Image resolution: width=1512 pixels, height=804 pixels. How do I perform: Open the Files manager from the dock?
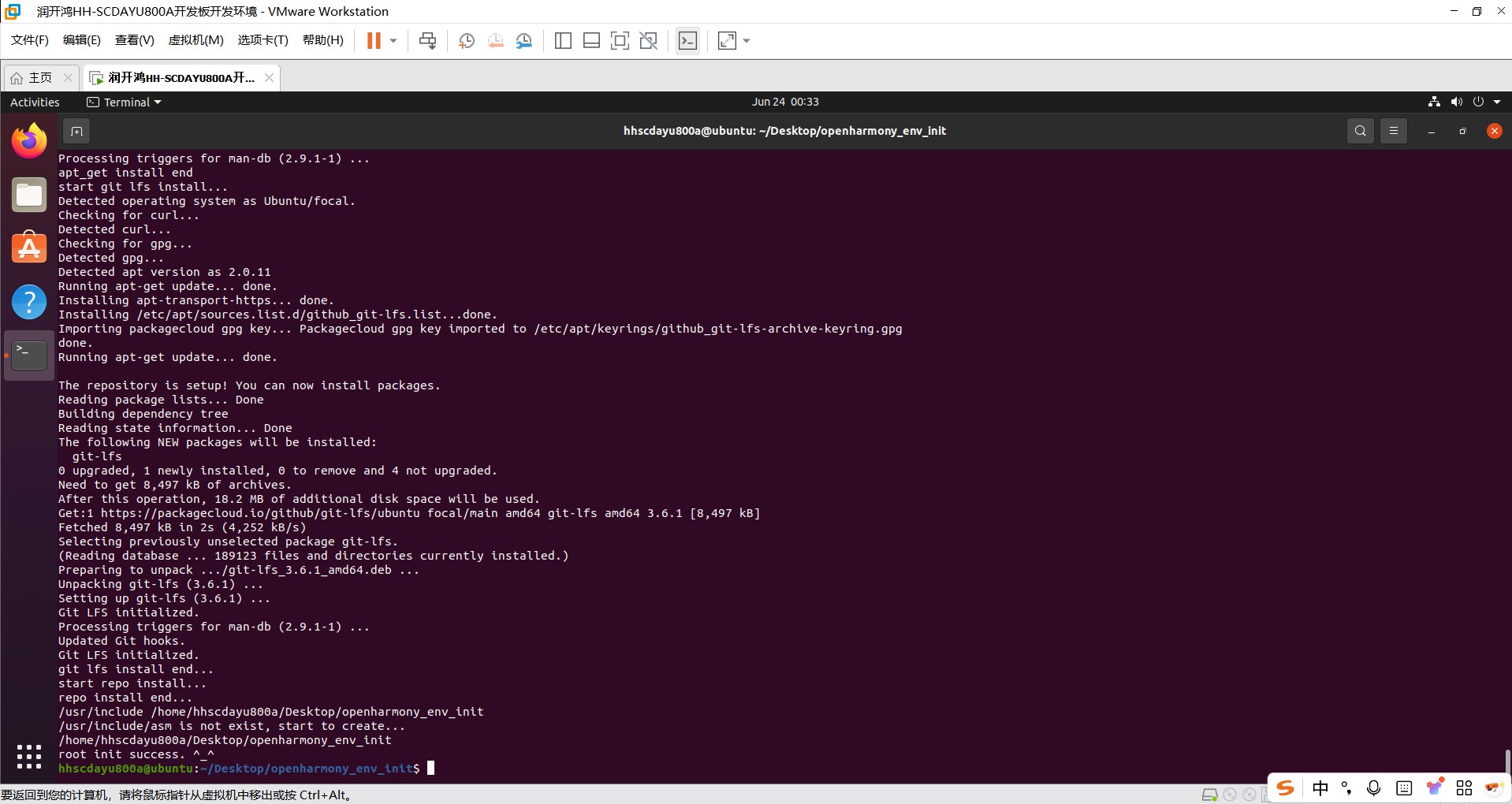(29, 195)
